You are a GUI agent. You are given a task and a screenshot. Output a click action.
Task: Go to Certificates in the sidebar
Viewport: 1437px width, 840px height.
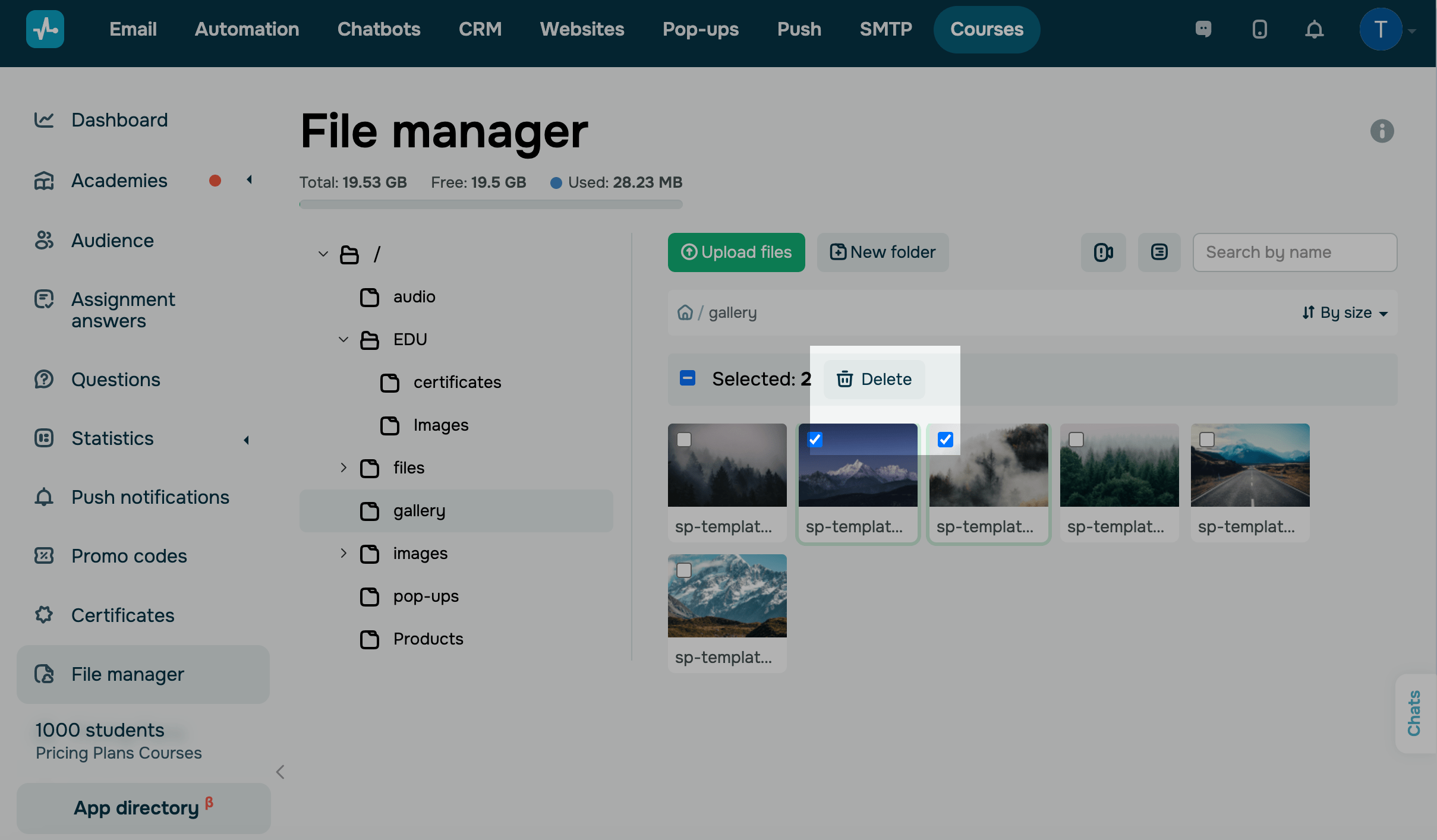(122, 615)
